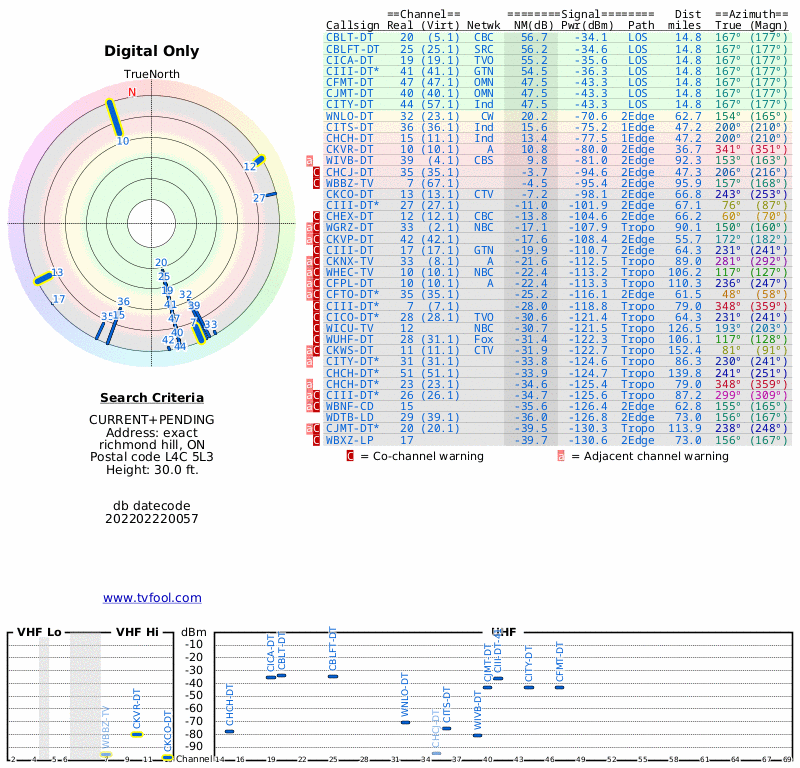Open the www.tvfool.com link
Screen dimensions: 800x768
tap(152, 598)
